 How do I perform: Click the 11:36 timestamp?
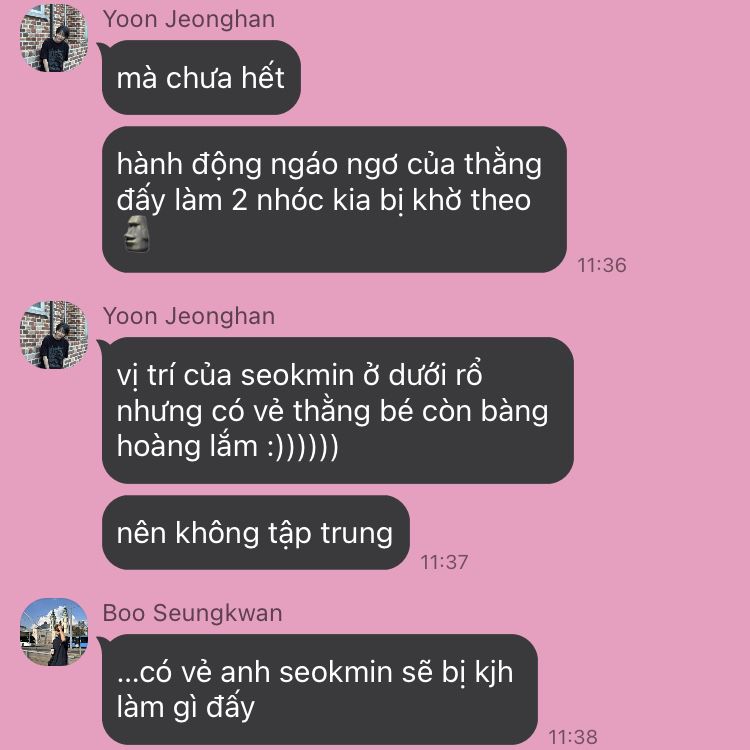[x=602, y=265]
